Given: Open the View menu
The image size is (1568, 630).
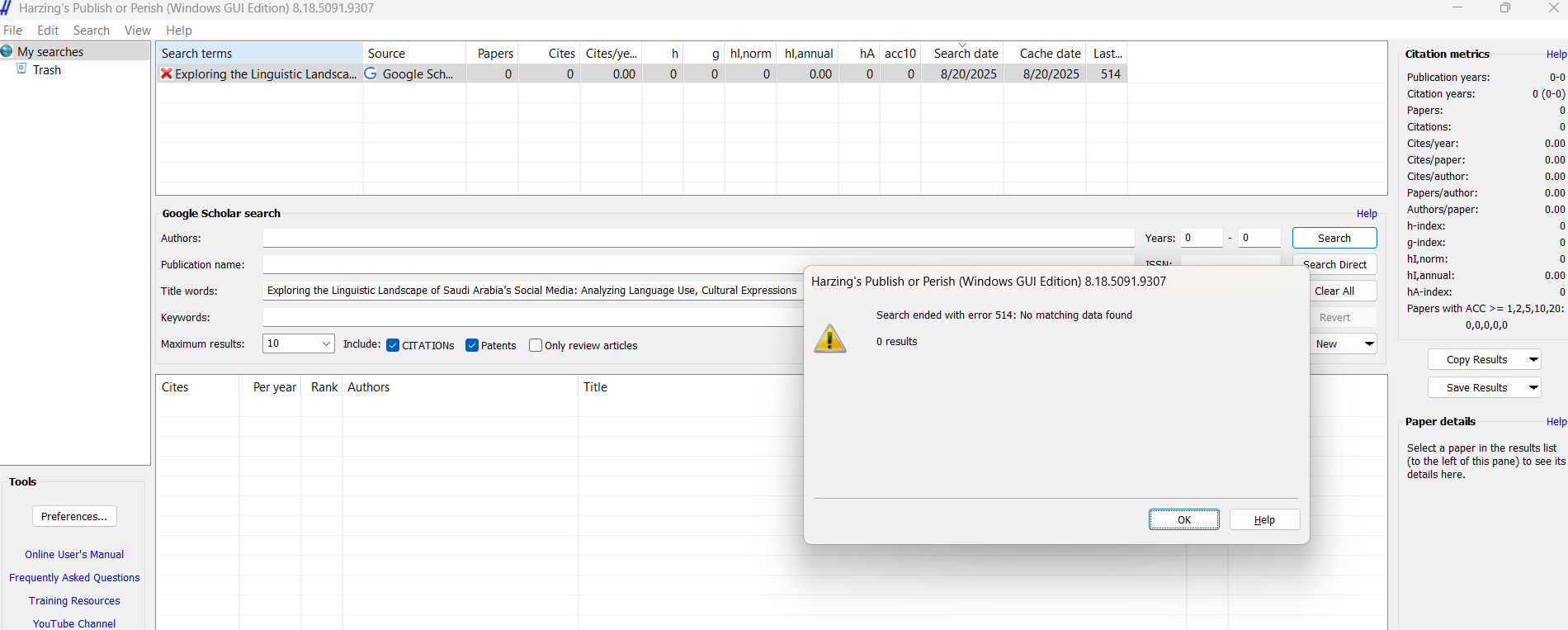Looking at the screenshot, I should (137, 31).
